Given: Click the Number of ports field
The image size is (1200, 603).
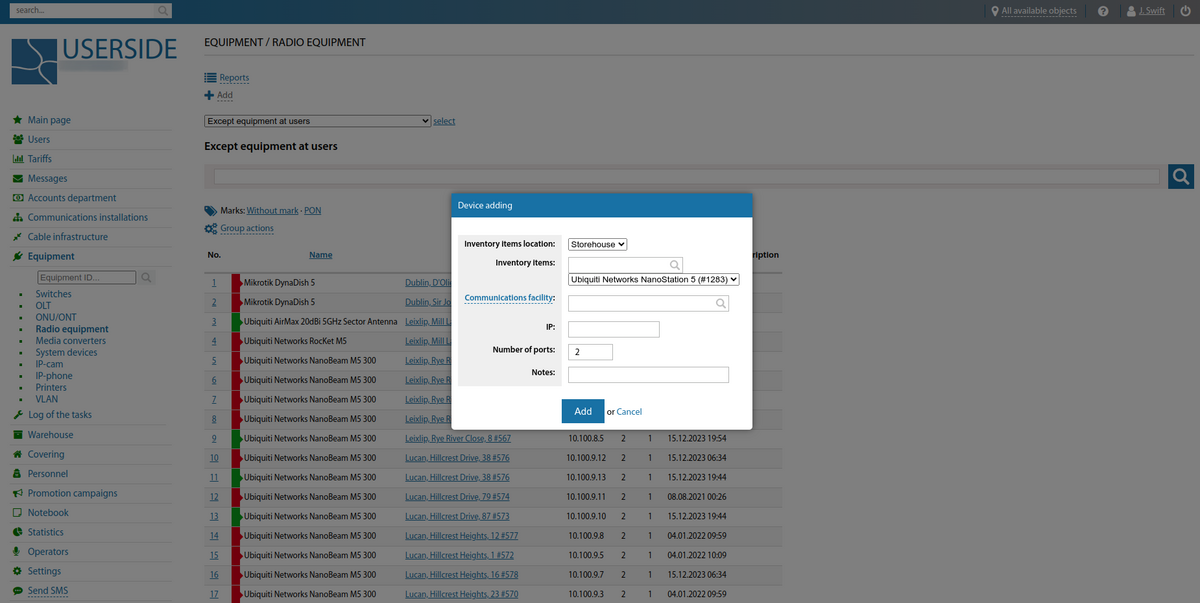Looking at the screenshot, I should pyautogui.click(x=590, y=352).
